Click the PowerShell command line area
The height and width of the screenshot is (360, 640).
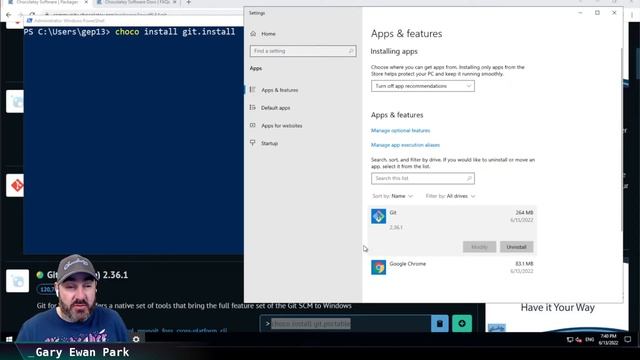[x=129, y=32]
